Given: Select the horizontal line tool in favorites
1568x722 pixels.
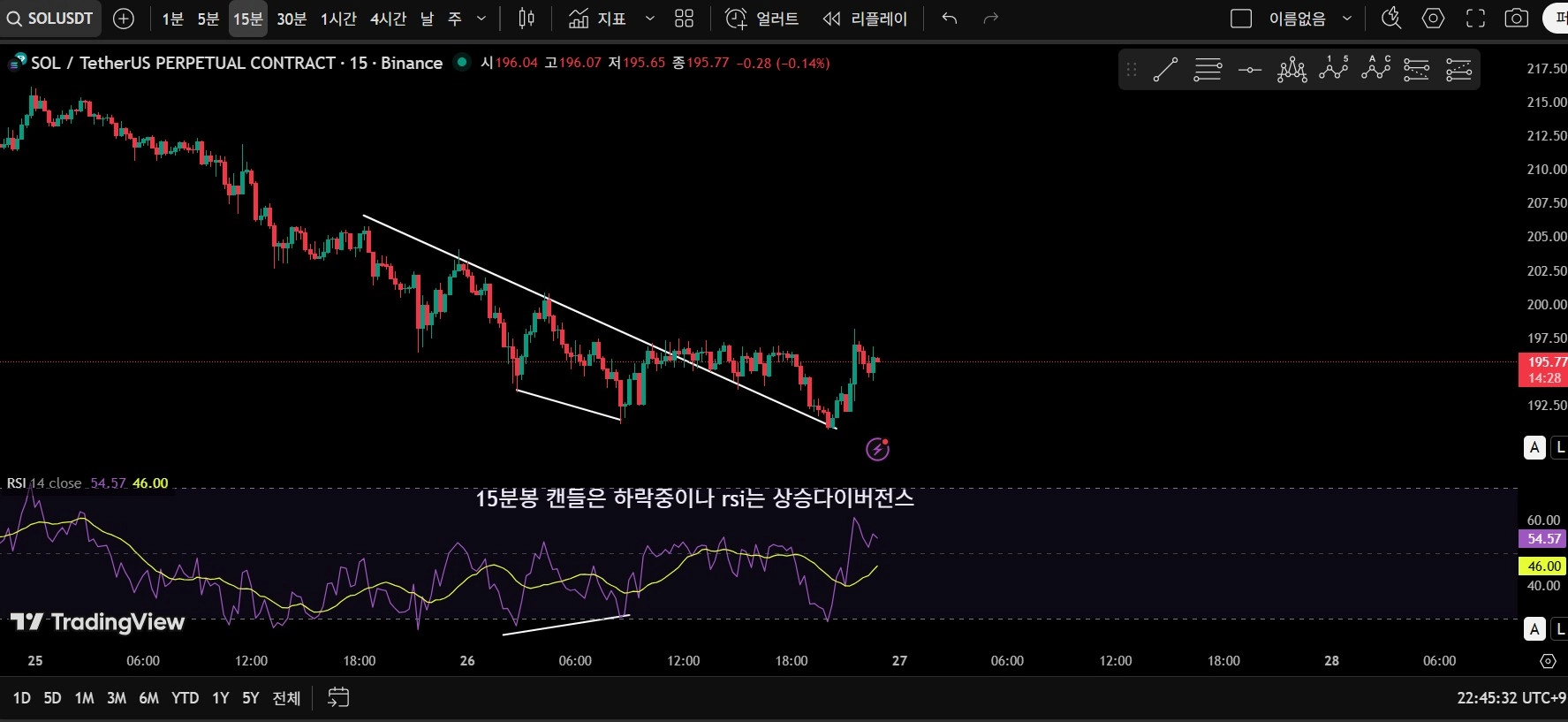Looking at the screenshot, I should click(1250, 70).
